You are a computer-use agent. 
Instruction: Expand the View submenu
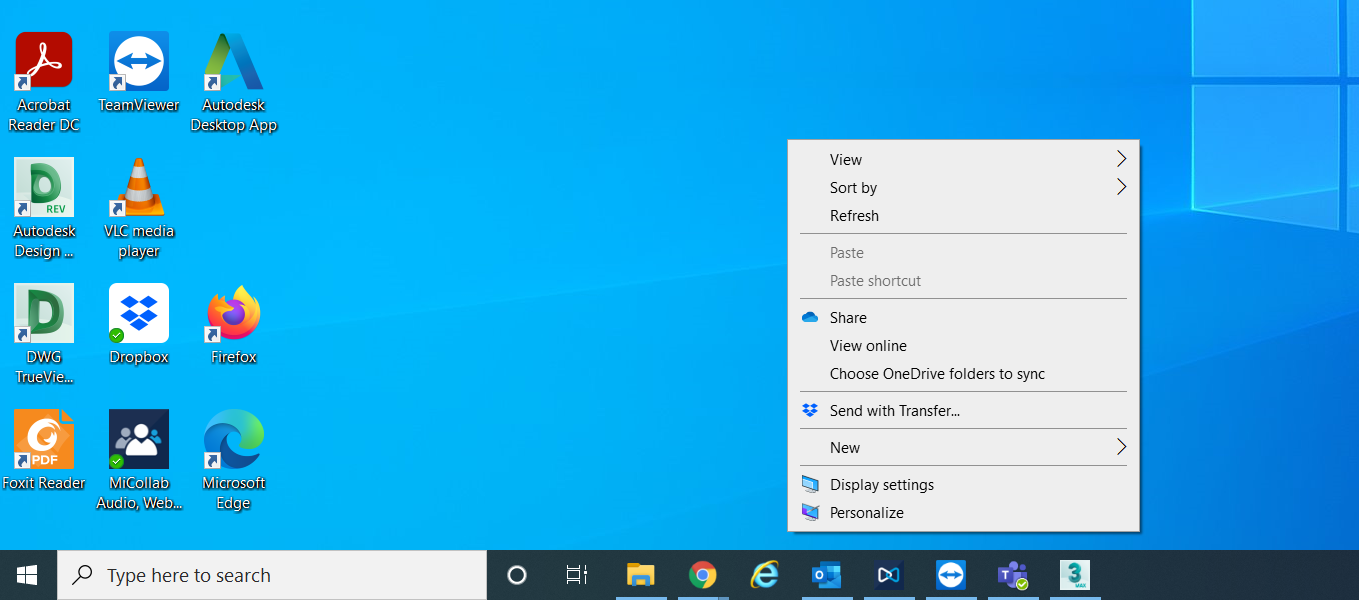[x=964, y=160]
